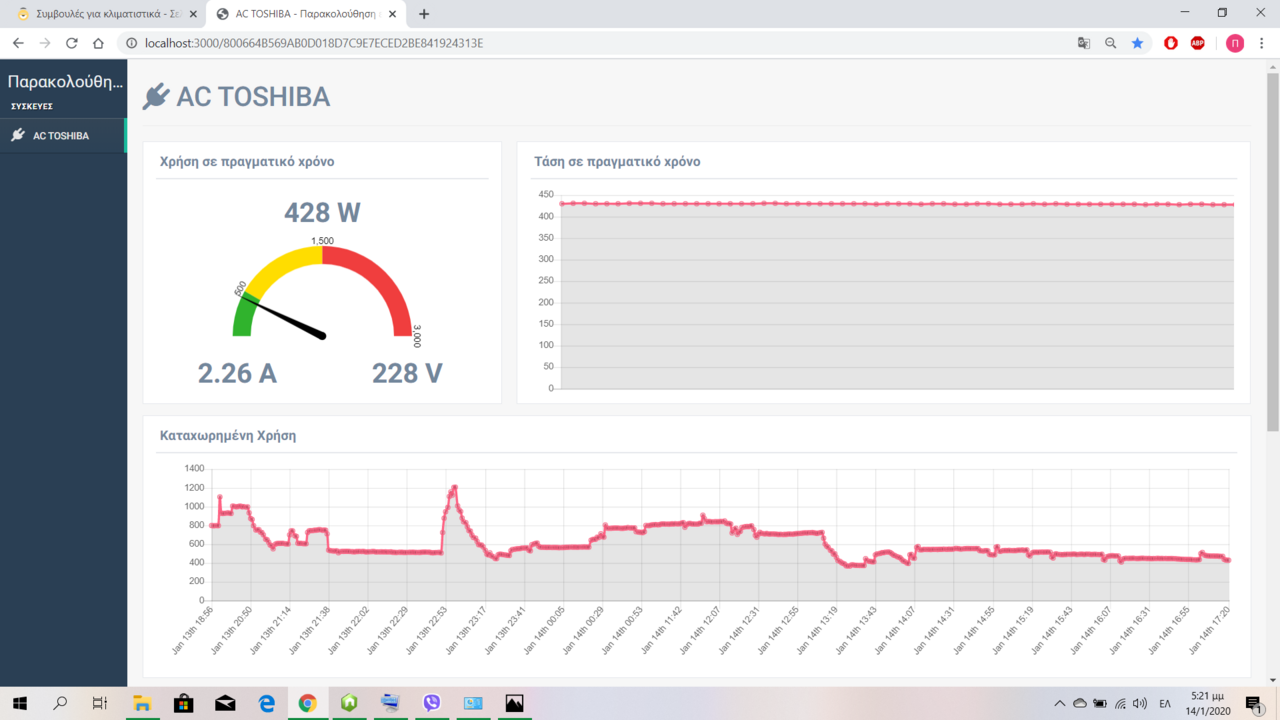Open the Wi-Fi network tray icon
This screenshot has width=1280, height=720.
pos(1120,704)
